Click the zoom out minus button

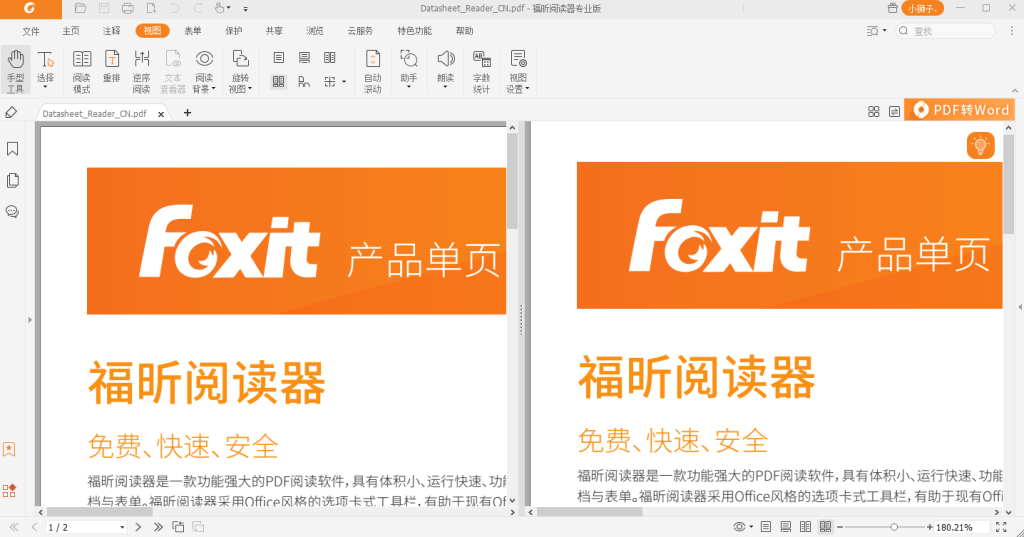tap(840, 527)
